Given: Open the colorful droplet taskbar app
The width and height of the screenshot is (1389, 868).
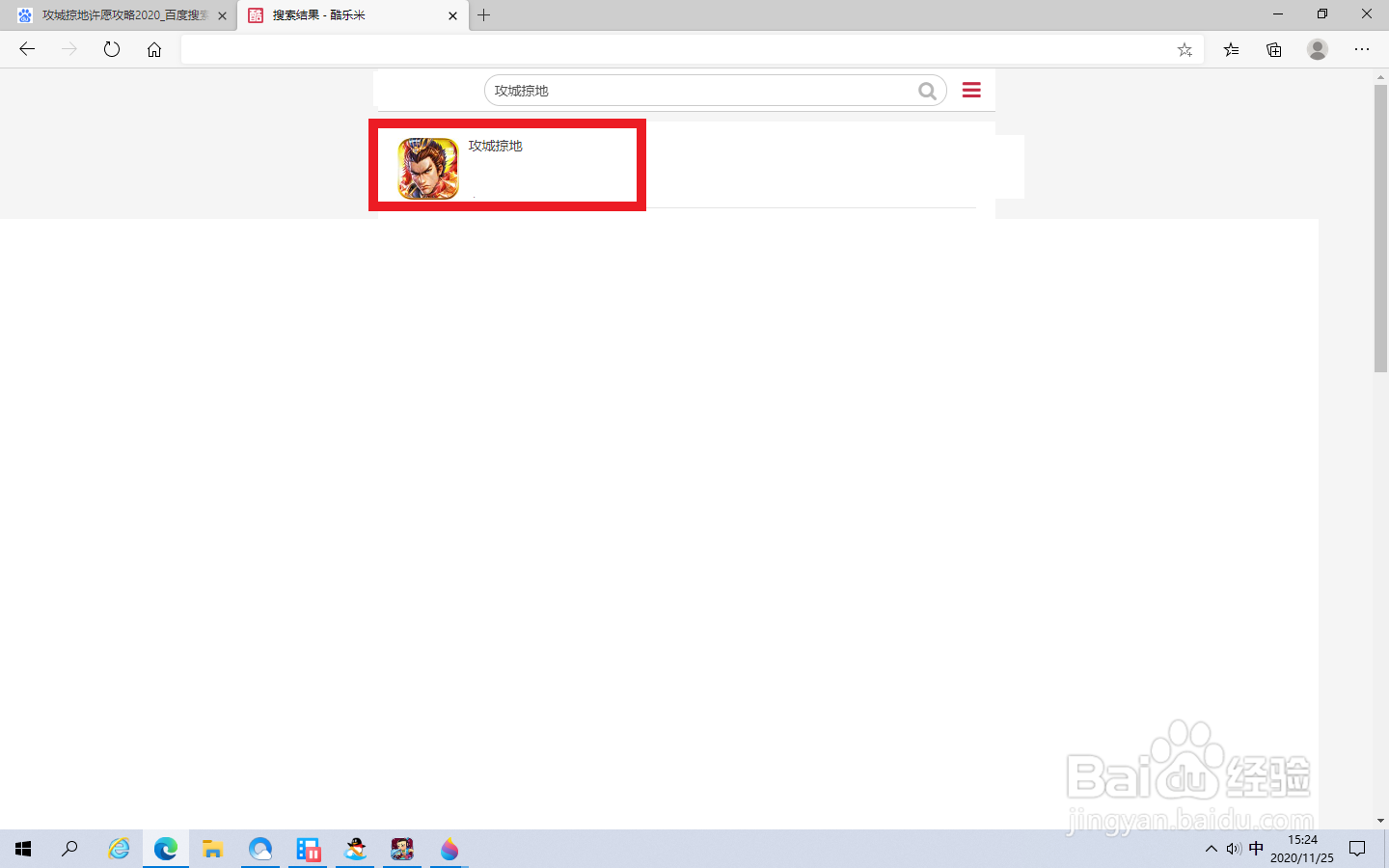Looking at the screenshot, I should pyautogui.click(x=449, y=849).
